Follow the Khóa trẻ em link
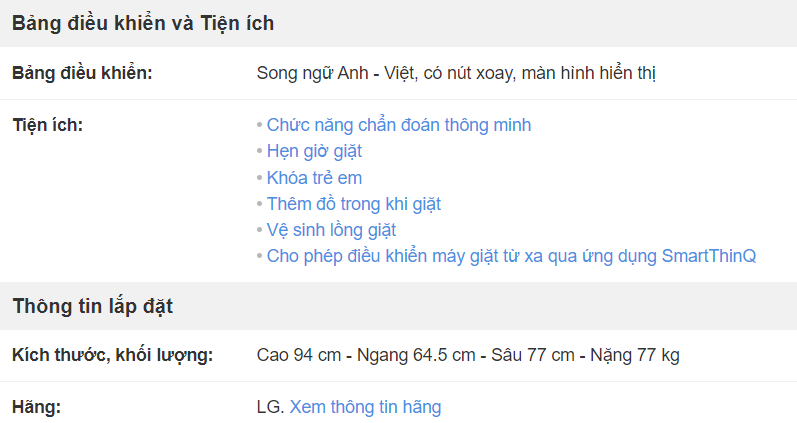797x423 pixels. click(314, 178)
